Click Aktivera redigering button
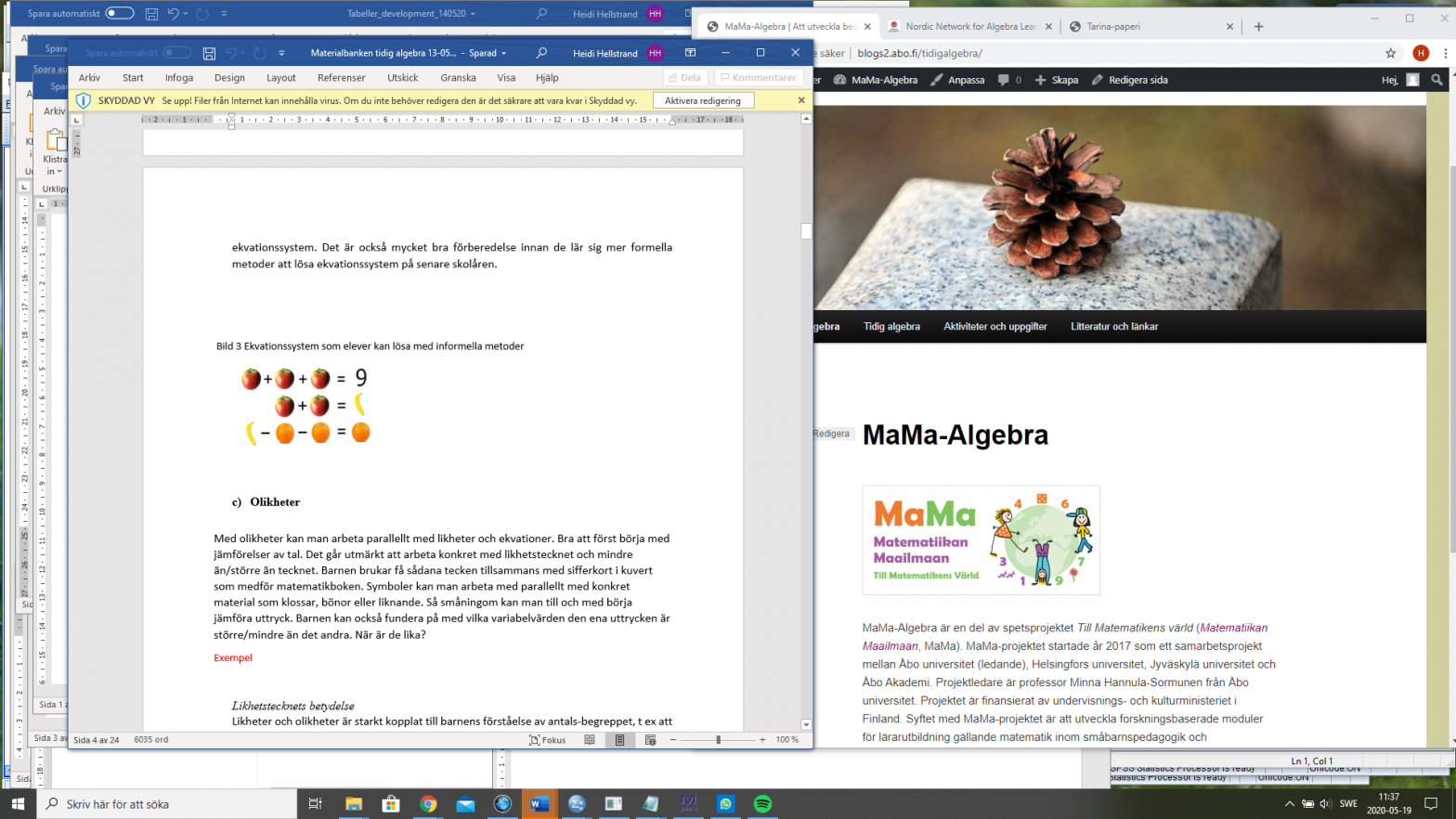 click(x=703, y=100)
